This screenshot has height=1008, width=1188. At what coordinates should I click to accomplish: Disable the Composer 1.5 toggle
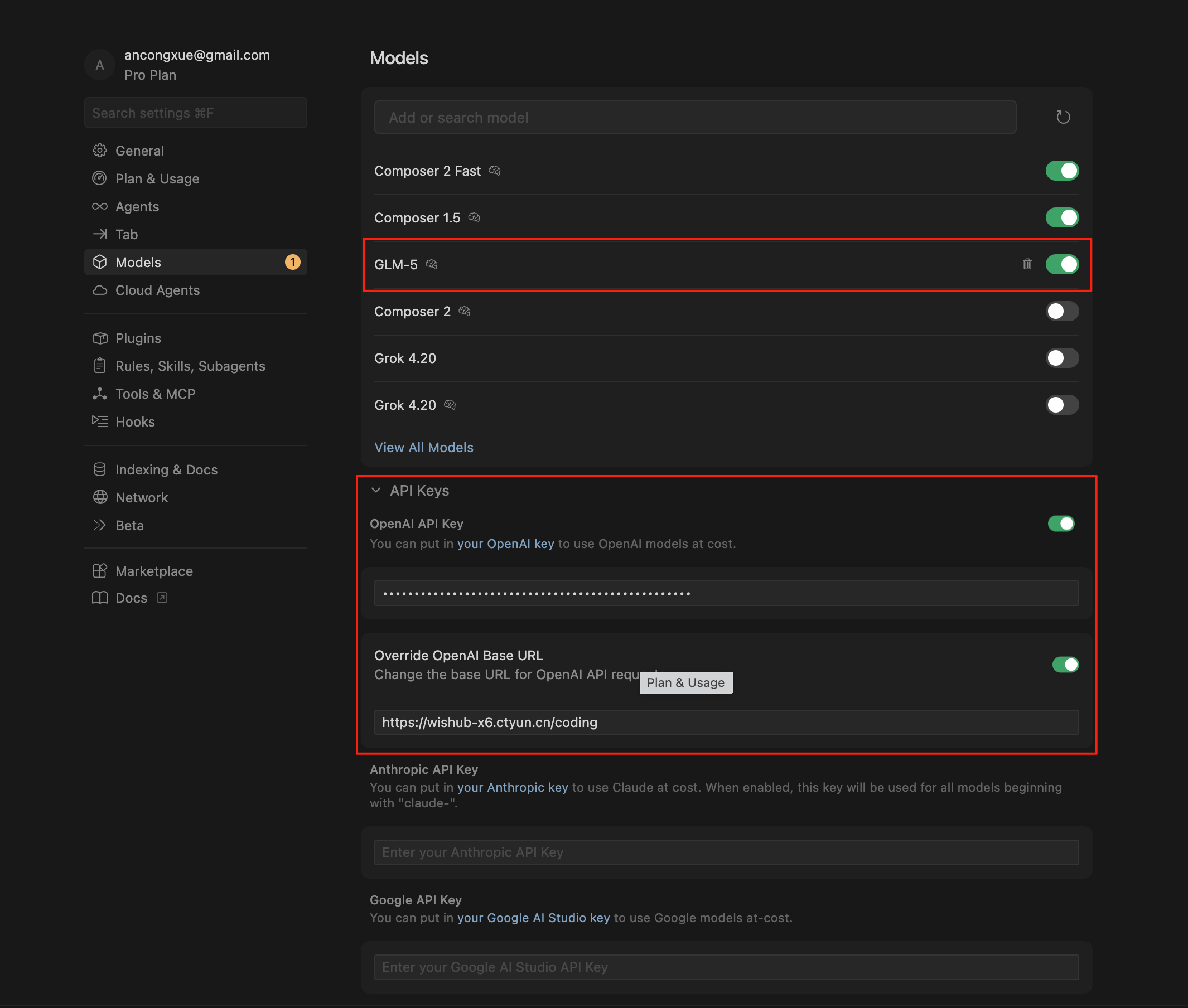coord(1061,218)
